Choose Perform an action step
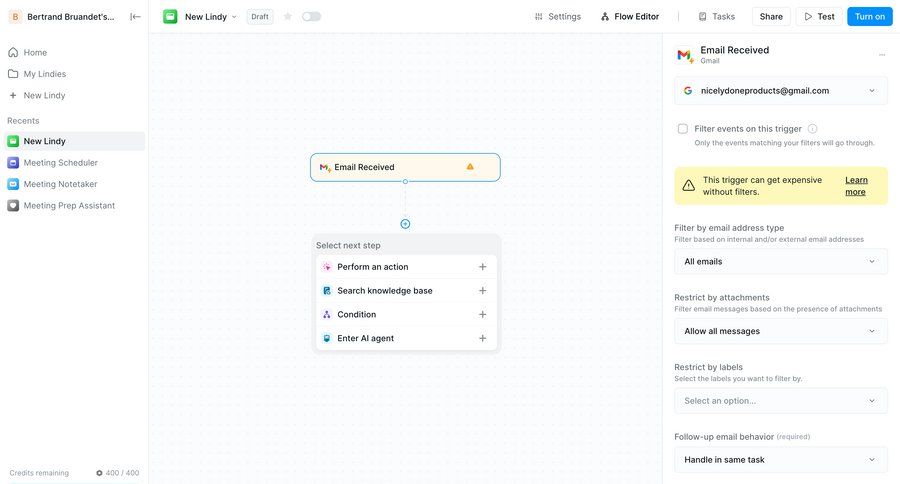The height and width of the screenshot is (484, 900). click(406, 267)
